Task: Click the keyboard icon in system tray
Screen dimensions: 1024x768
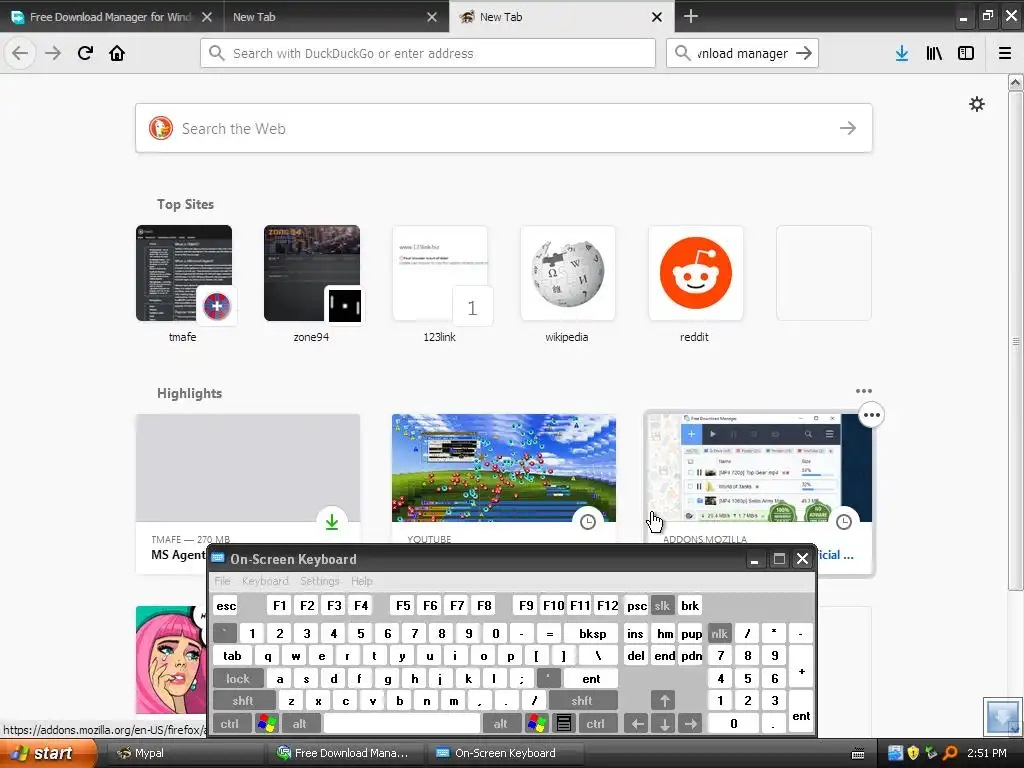Action: pyautogui.click(x=858, y=754)
